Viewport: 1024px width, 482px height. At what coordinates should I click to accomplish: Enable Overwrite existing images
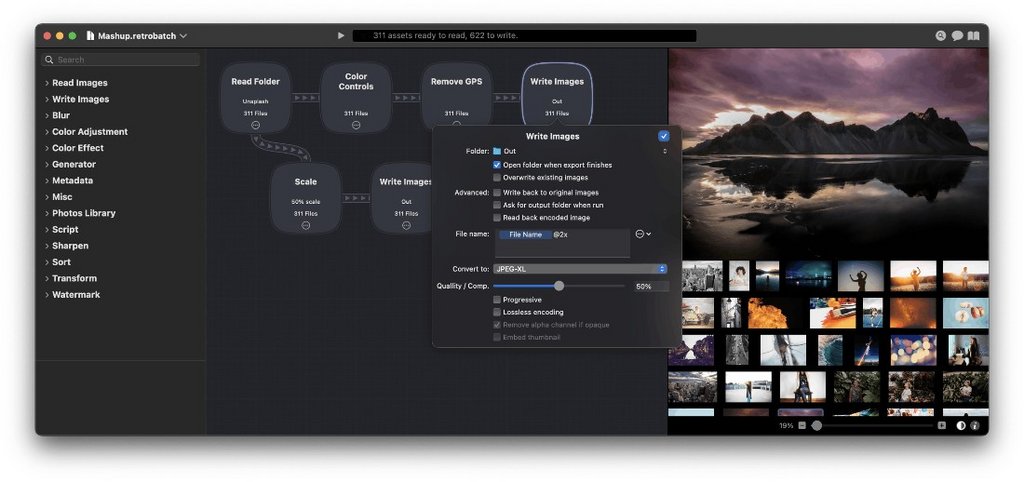tap(497, 178)
